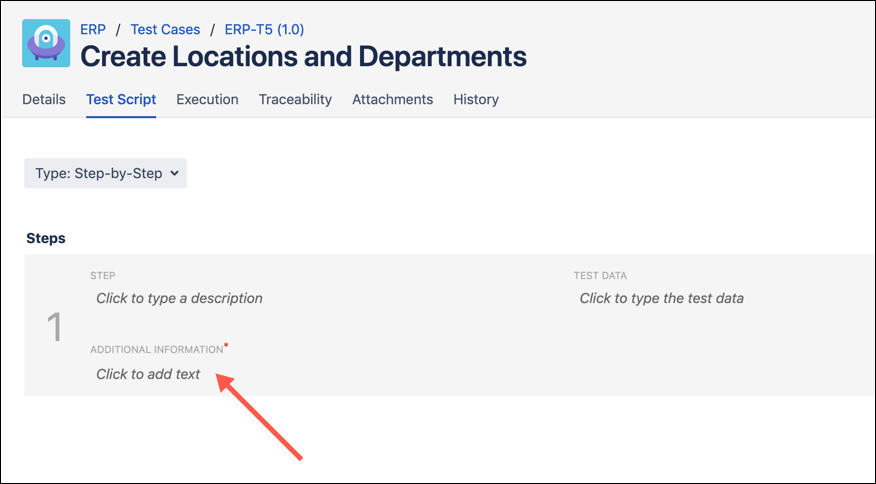Open the Attachments tab
The height and width of the screenshot is (484, 876).
click(392, 99)
